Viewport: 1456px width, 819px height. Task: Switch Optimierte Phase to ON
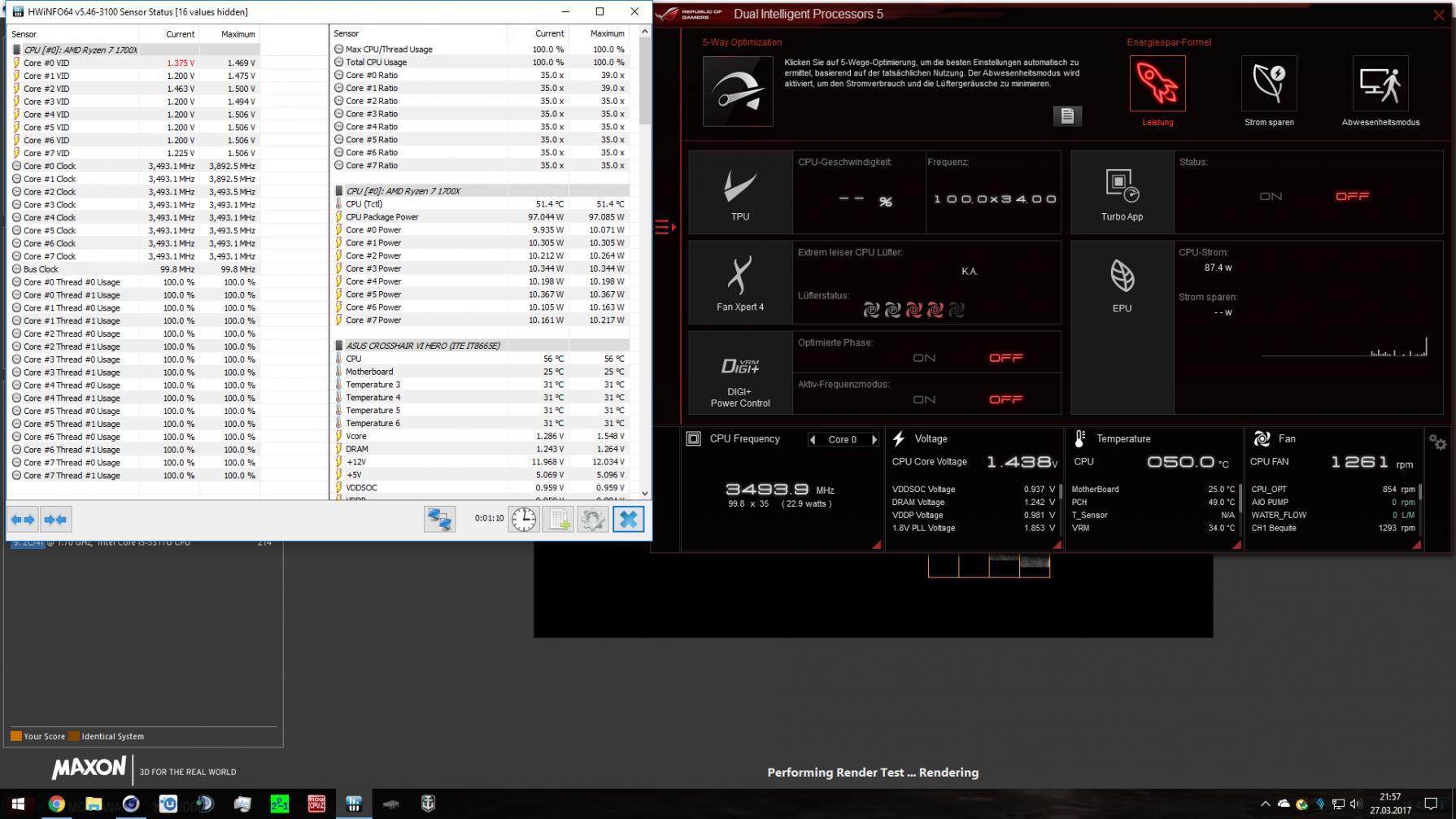click(924, 358)
